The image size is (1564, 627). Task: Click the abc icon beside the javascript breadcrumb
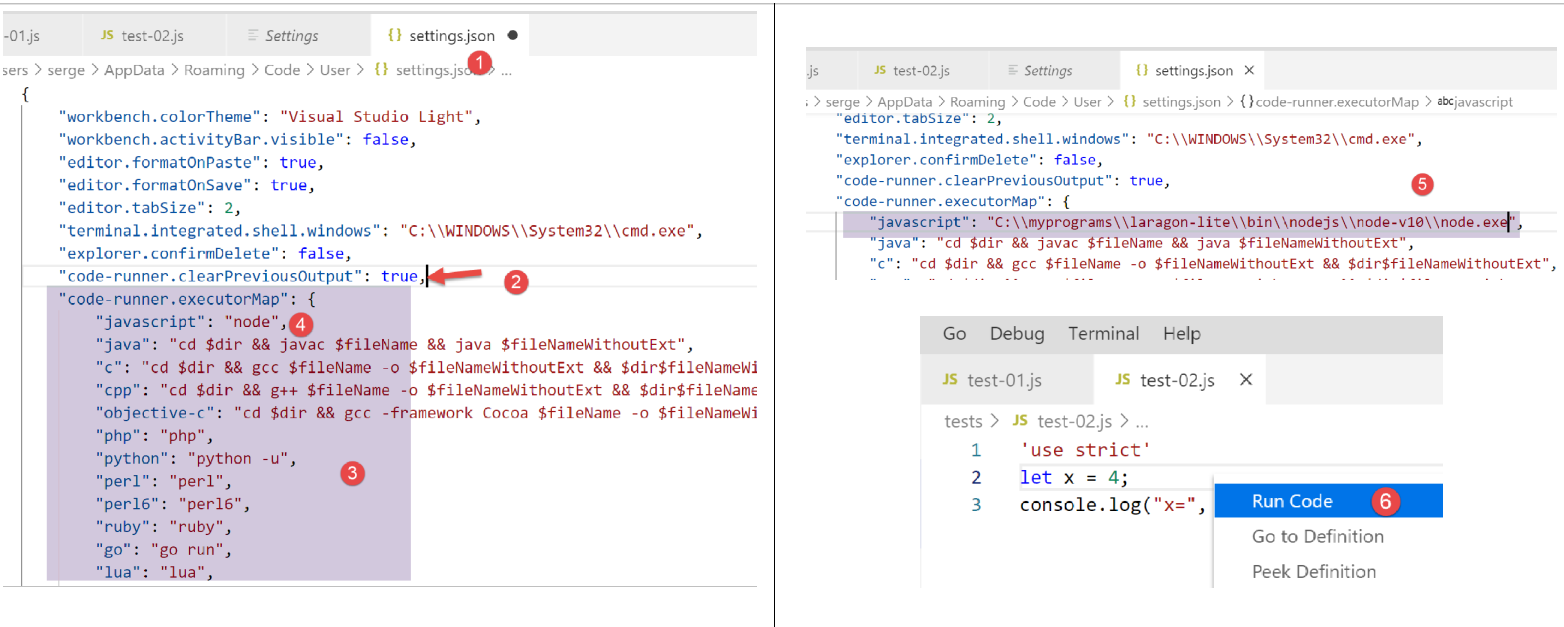coord(1443,102)
